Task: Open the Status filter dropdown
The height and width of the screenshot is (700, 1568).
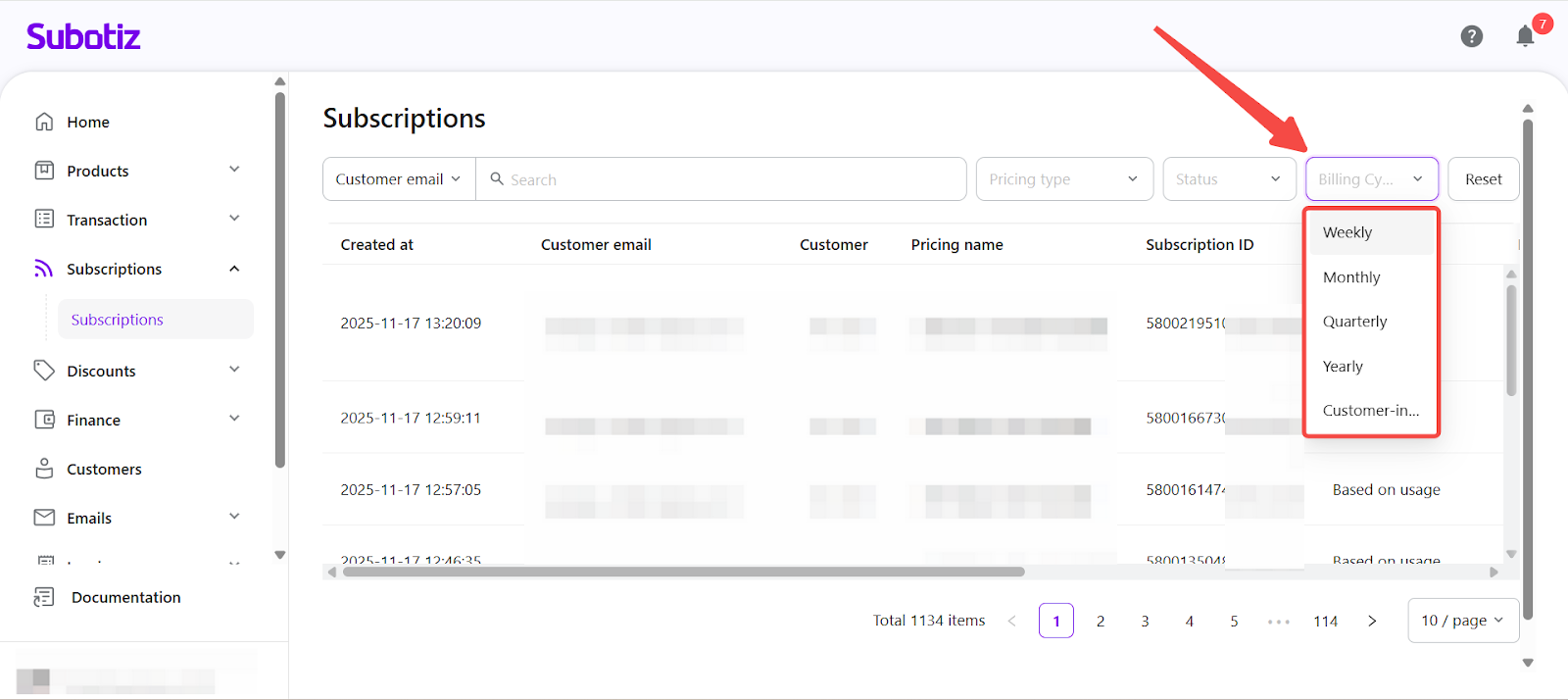Action: [x=1229, y=179]
